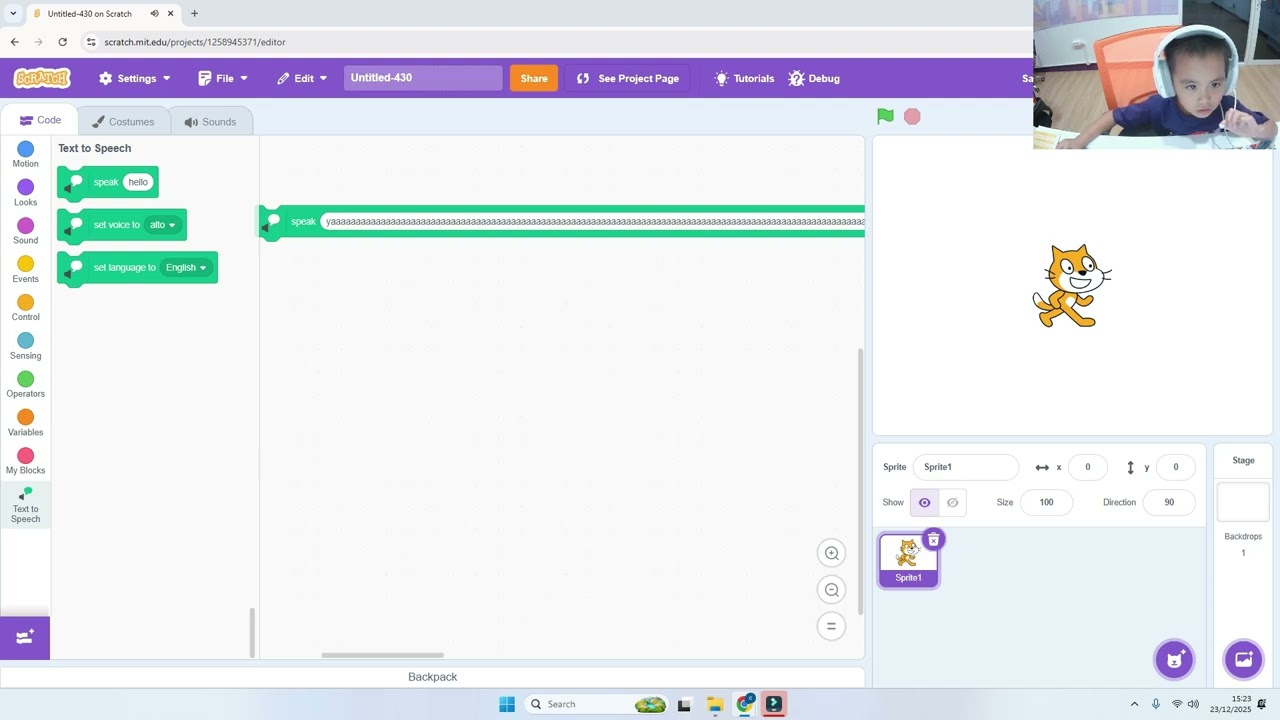The height and width of the screenshot is (720, 1280).
Task: Zoom out the code workspace
Action: (831, 590)
